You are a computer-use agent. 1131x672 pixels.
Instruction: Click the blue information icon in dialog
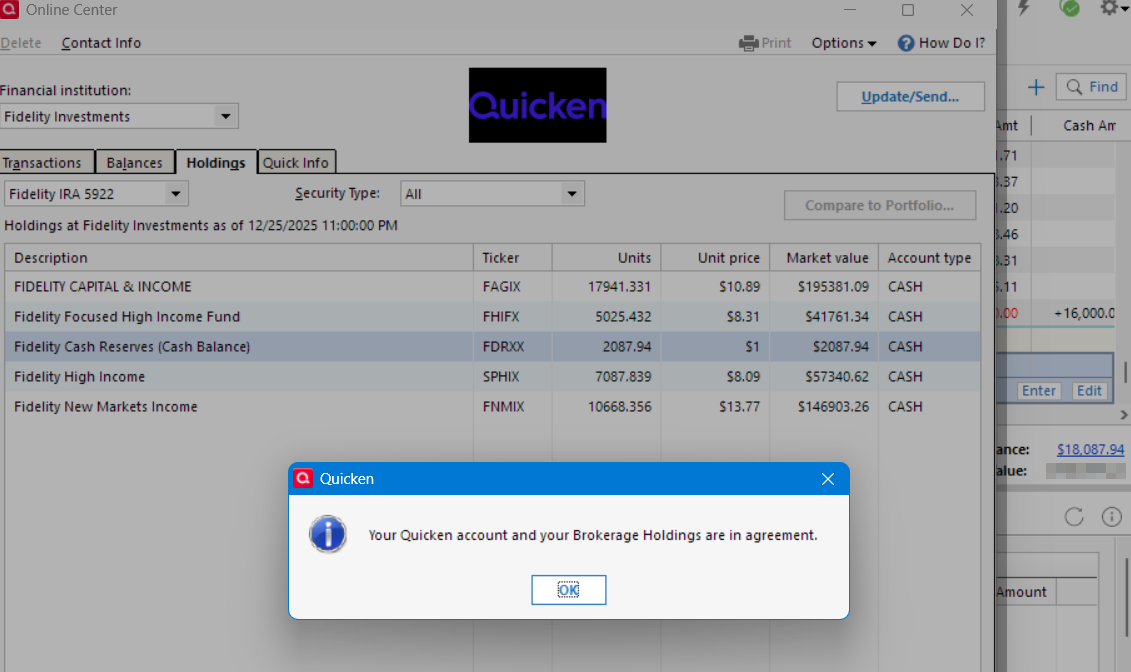click(327, 534)
